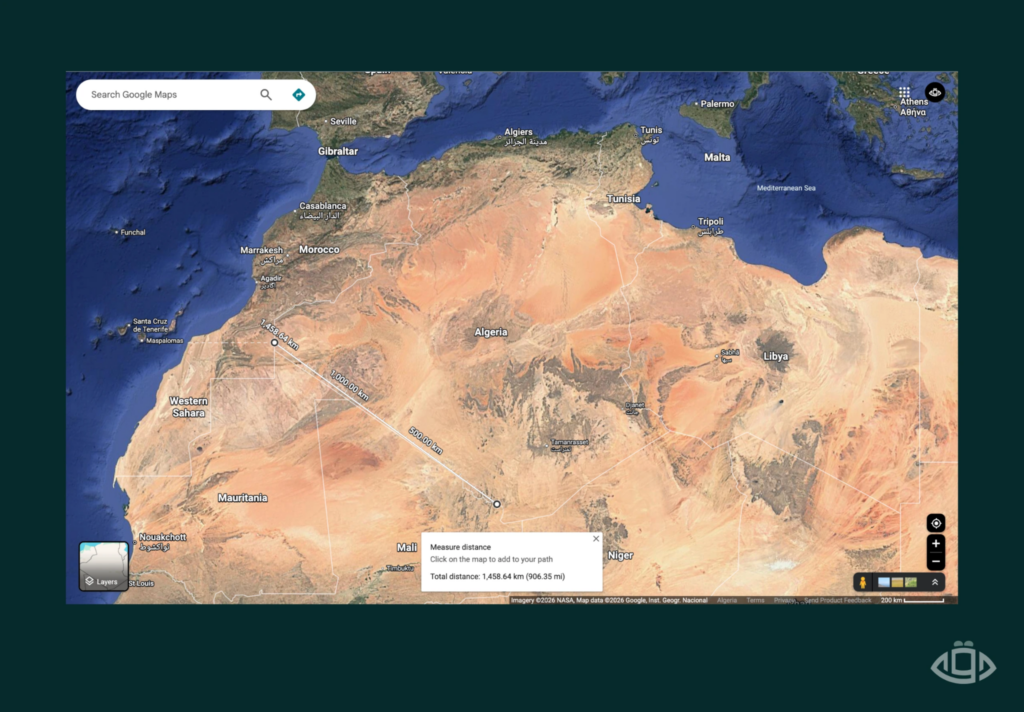
Task: Click the Maspalomas label
Action: coord(165,341)
